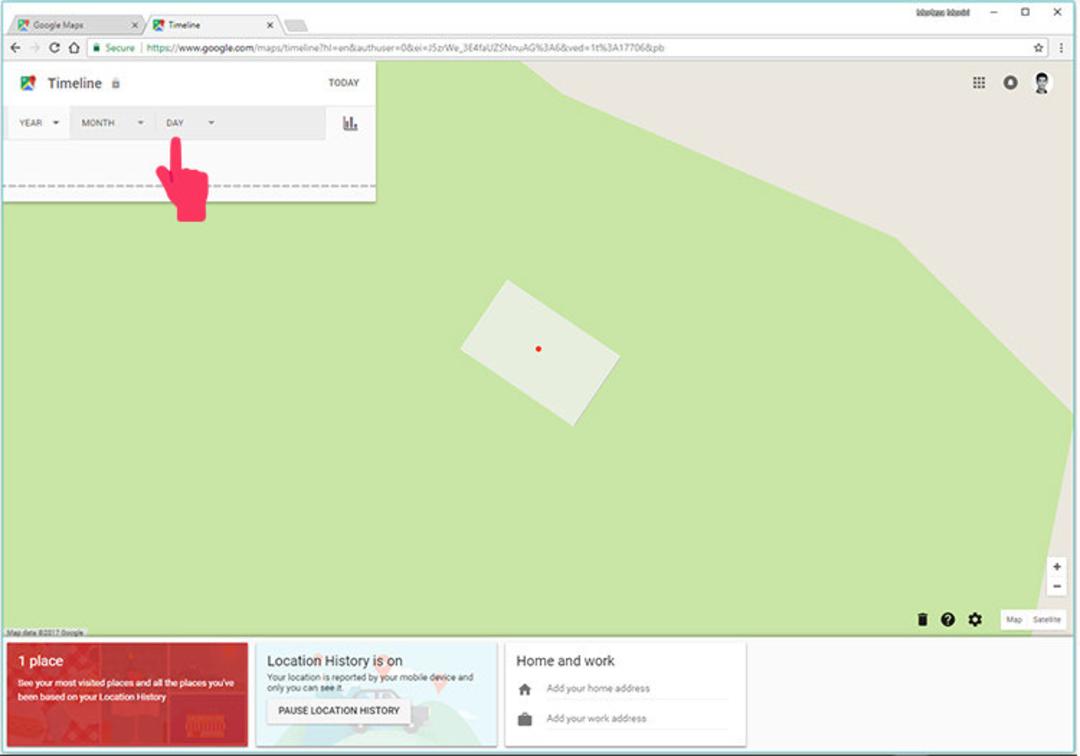The image size is (1080, 756).
Task: Open the help question mark icon
Action: point(948,619)
